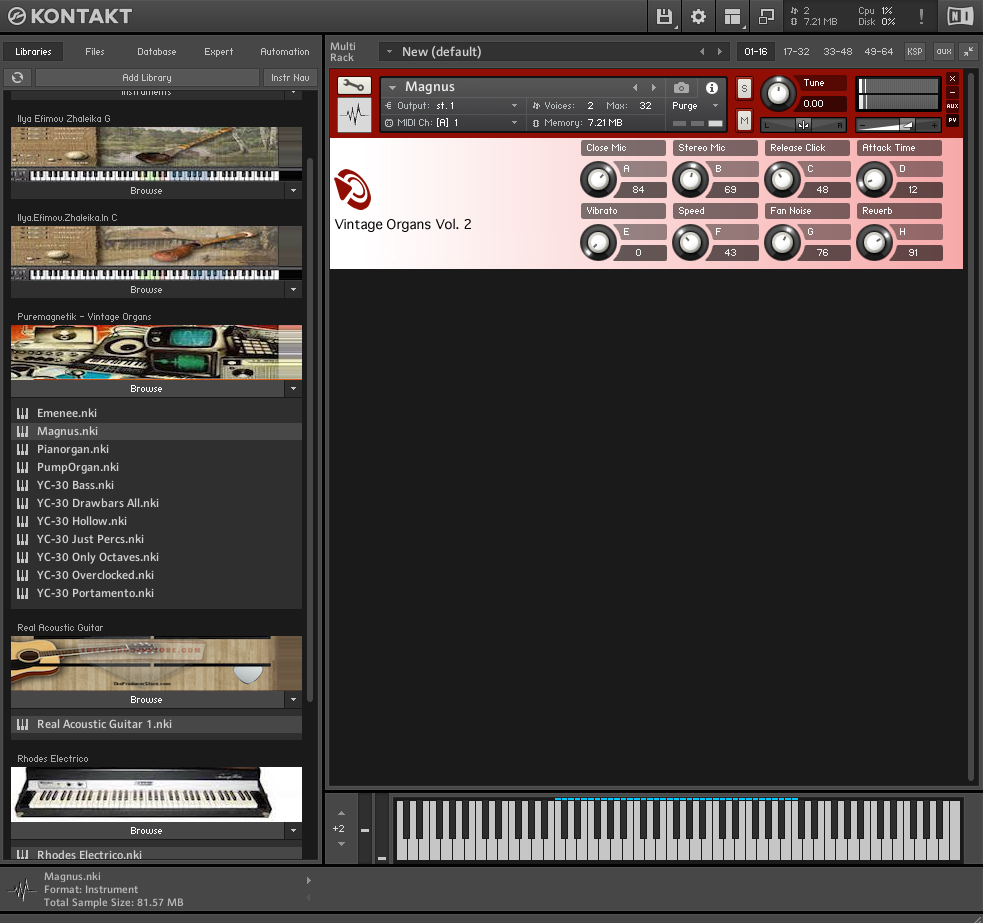Switch to the Libraries tab
The image size is (983, 923).
(x=33, y=51)
